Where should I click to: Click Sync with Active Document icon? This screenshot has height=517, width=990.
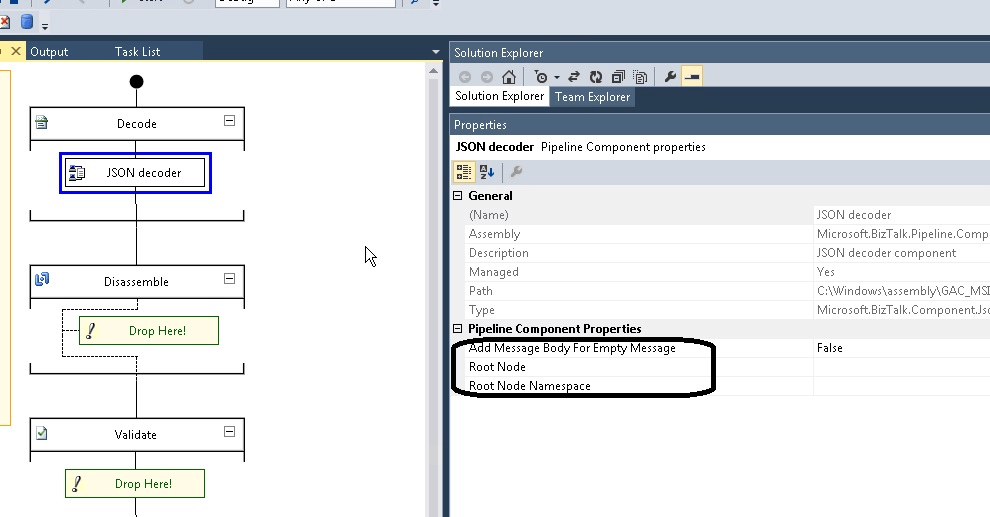(575, 77)
